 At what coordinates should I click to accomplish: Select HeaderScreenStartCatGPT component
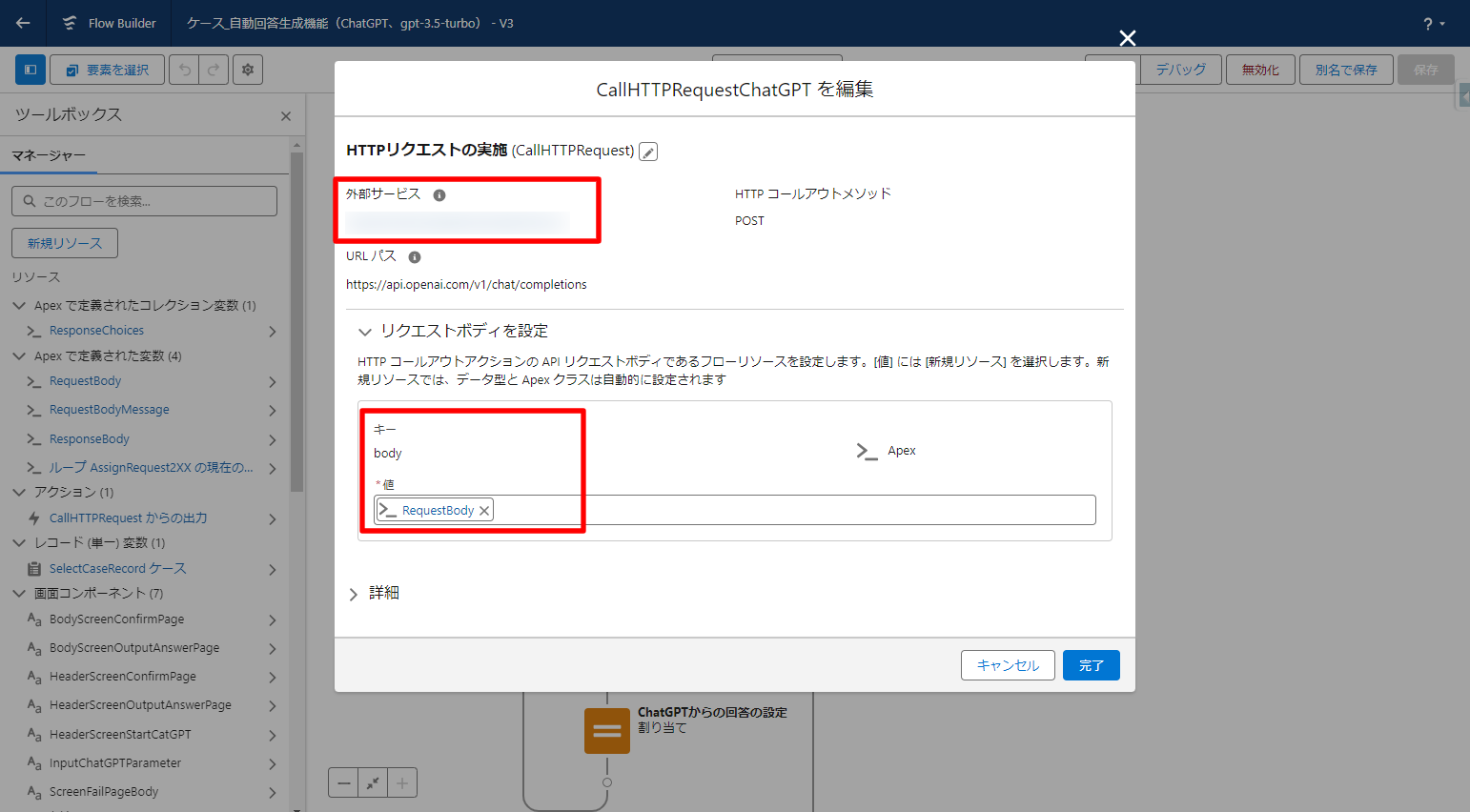120,735
